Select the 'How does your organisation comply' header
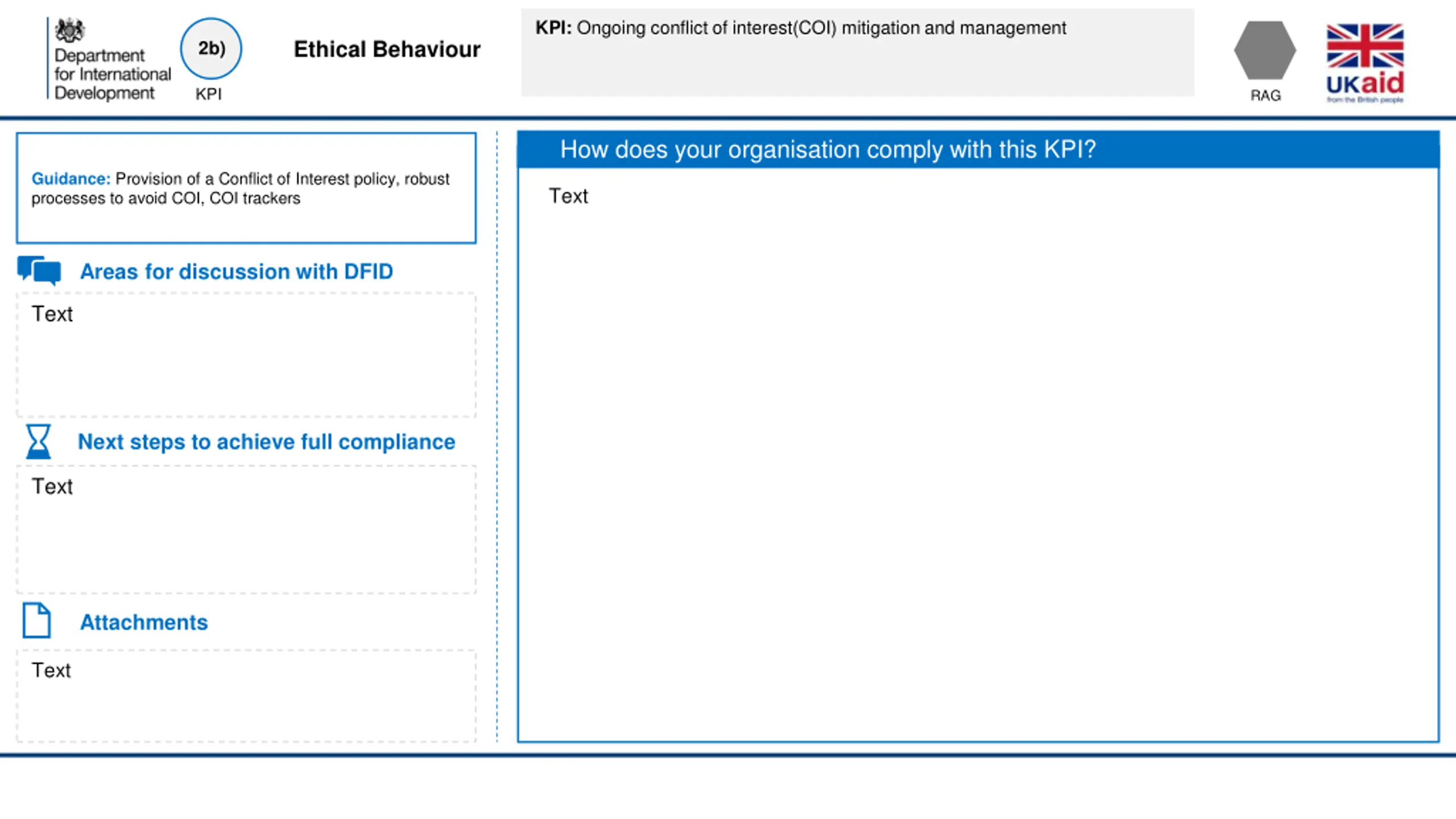 [978, 150]
